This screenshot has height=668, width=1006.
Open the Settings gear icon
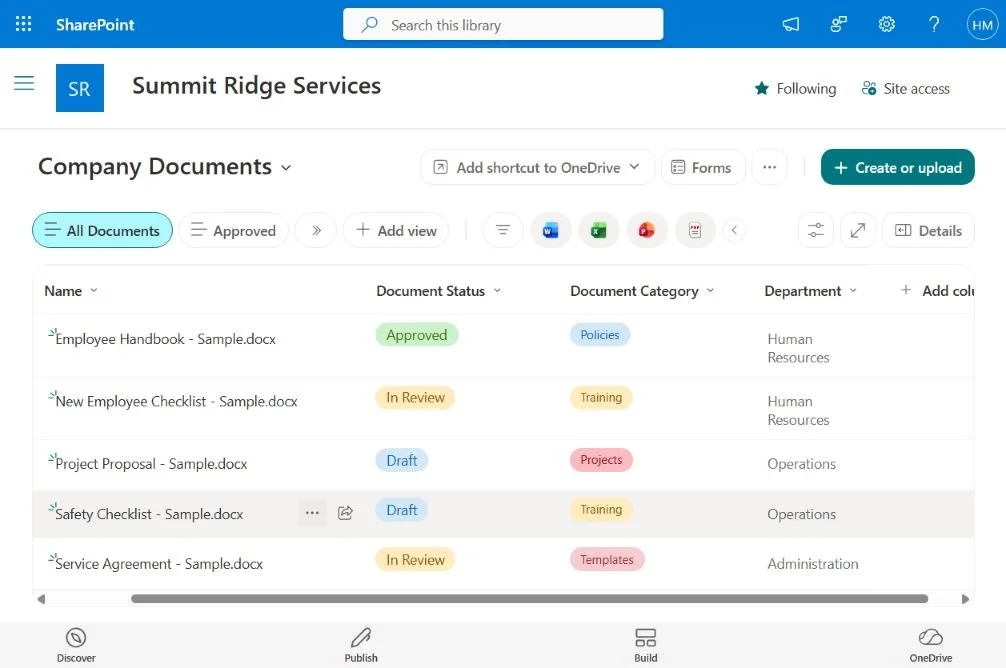click(x=887, y=24)
